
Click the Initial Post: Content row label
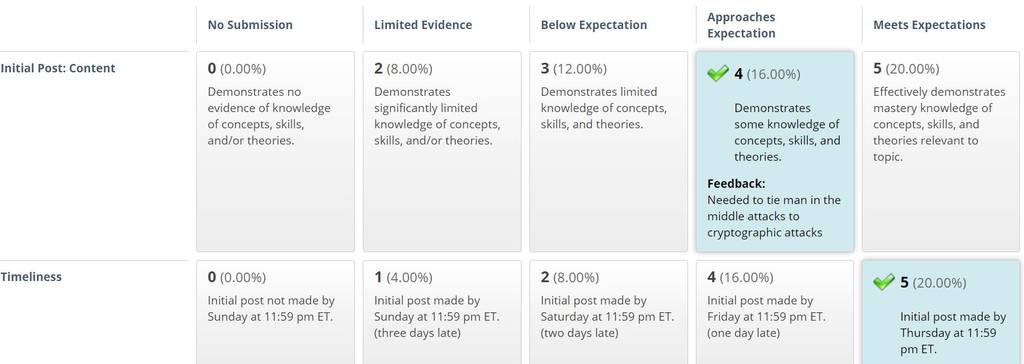[57, 68]
